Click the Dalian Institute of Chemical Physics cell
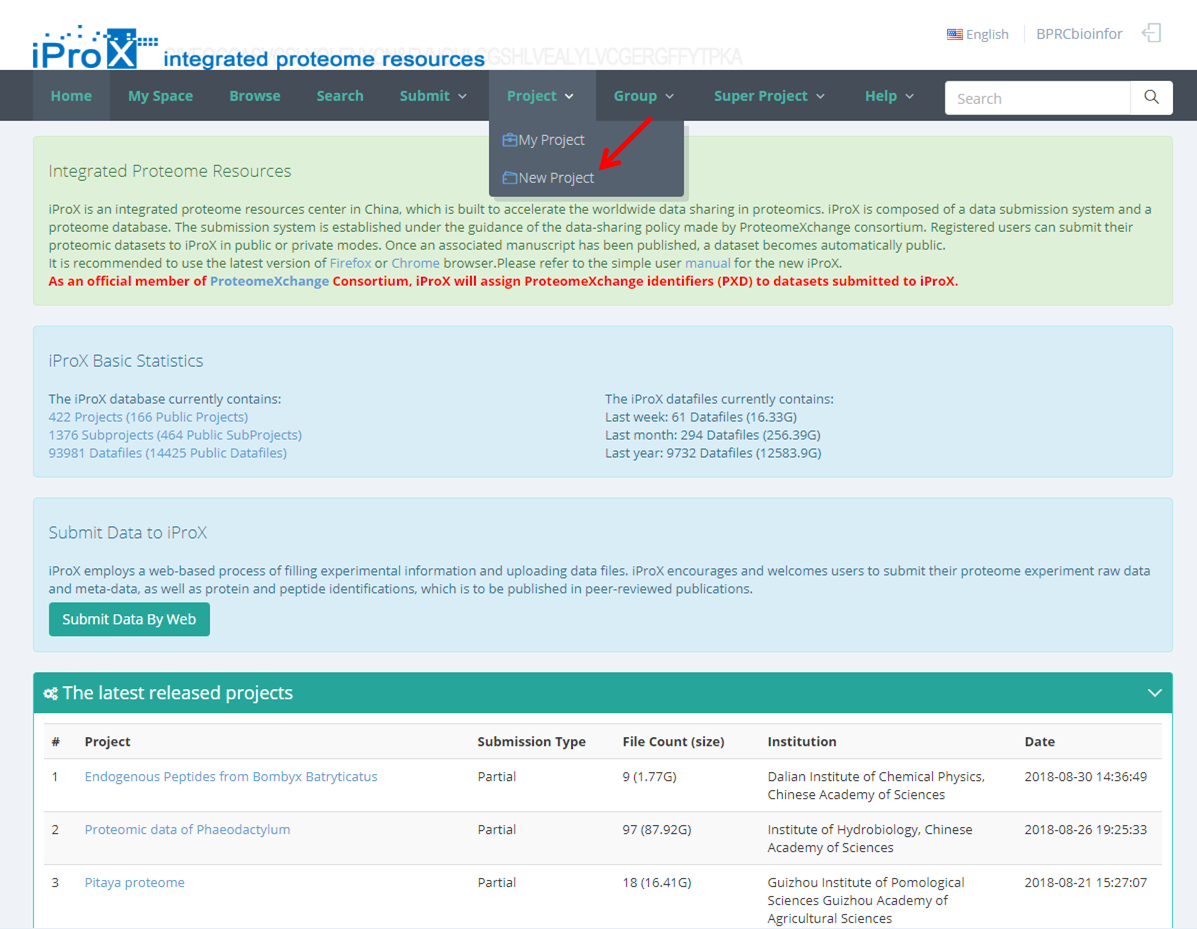The image size is (1197, 929). click(x=876, y=785)
